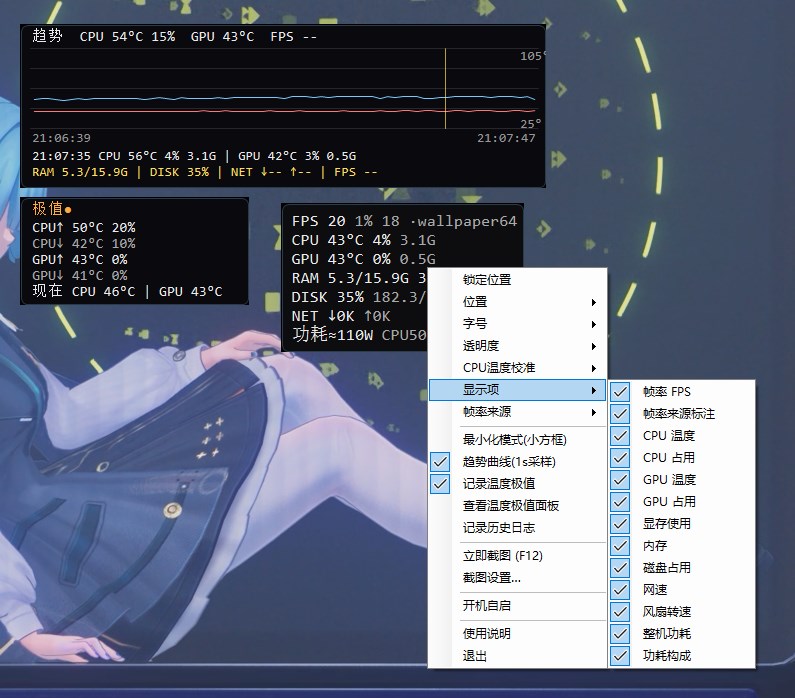Image resolution: width=795 pixels, height=698 pixels.
Task: Uncheck CPU 温度 in the display items
Action: (682, 436)
